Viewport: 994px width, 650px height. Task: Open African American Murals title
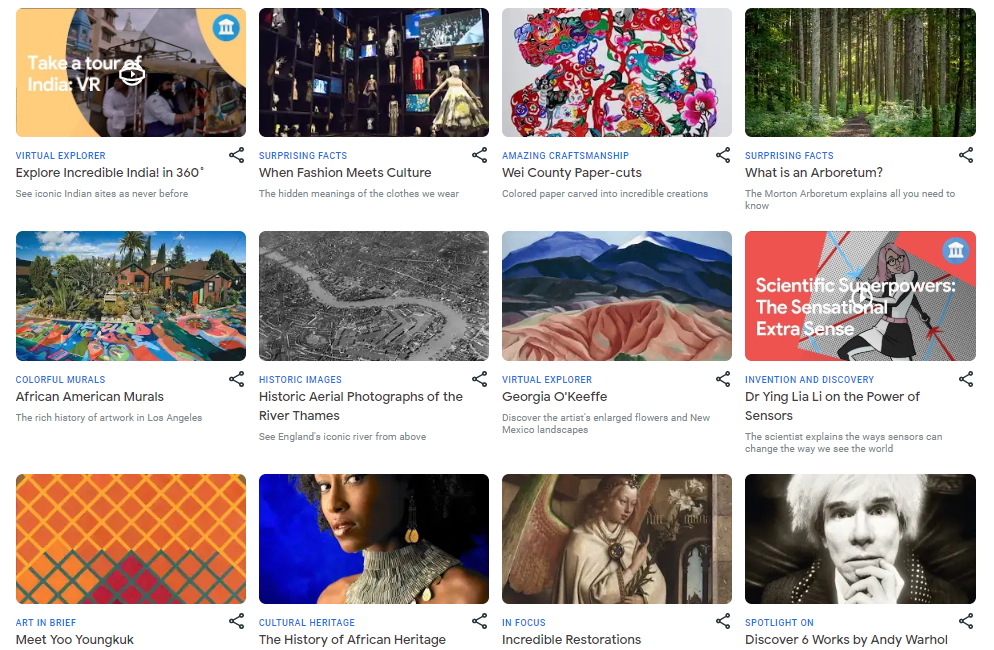pos(89,396)
